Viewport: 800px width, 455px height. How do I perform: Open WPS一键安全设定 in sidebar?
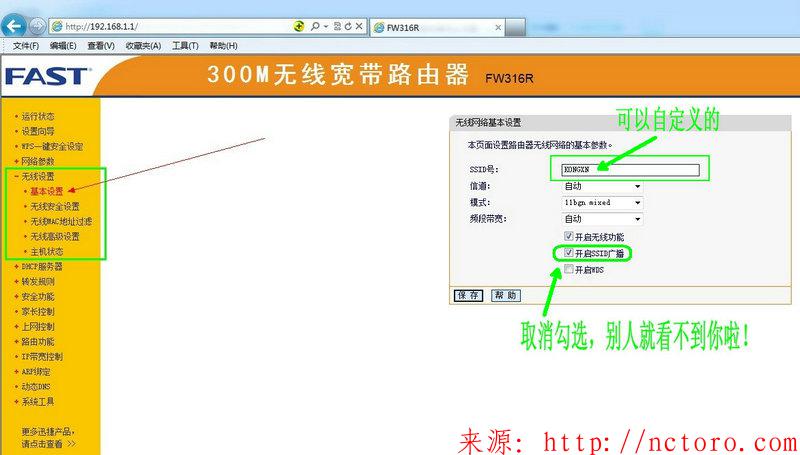point(52,146)
